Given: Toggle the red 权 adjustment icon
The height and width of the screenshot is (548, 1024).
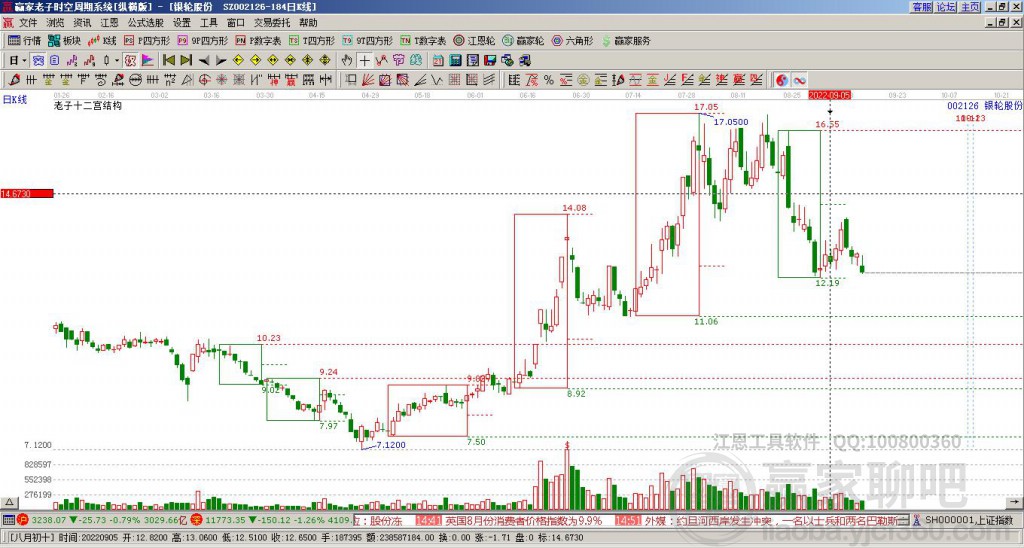Looking at the screenshot, I should pyautogui.click(x=130, y=61).
